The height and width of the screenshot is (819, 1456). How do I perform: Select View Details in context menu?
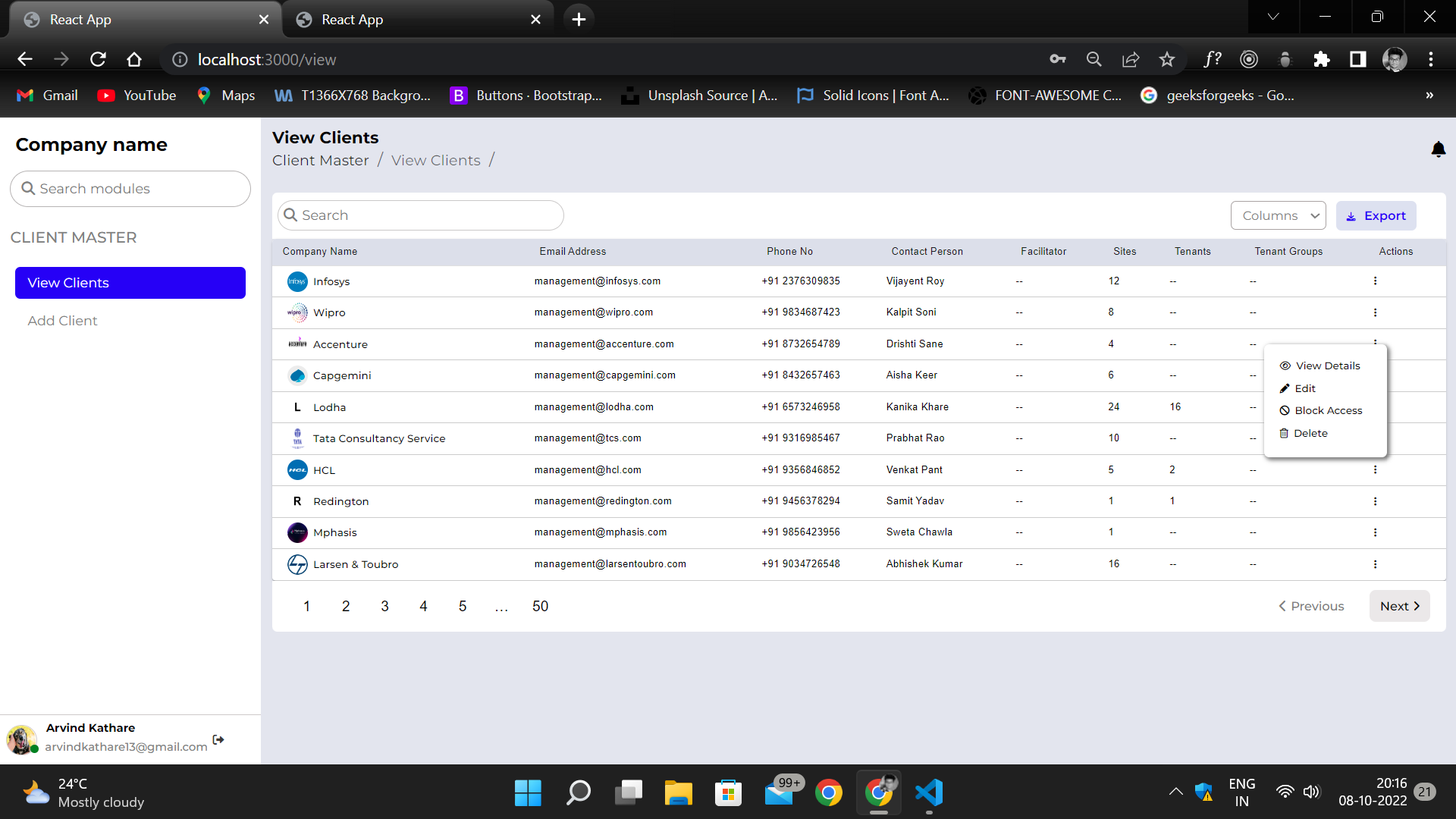1319,366
